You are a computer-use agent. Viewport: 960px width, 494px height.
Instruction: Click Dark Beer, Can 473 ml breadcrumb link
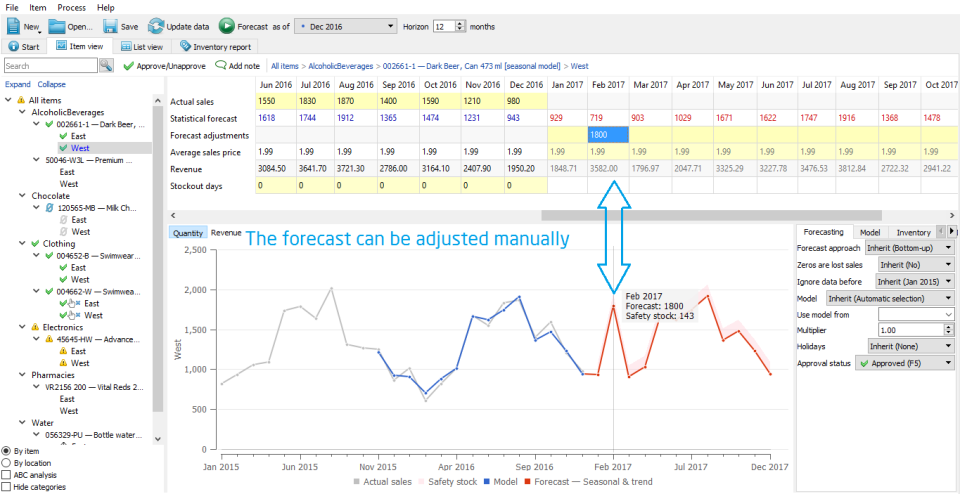click(471, 65)
